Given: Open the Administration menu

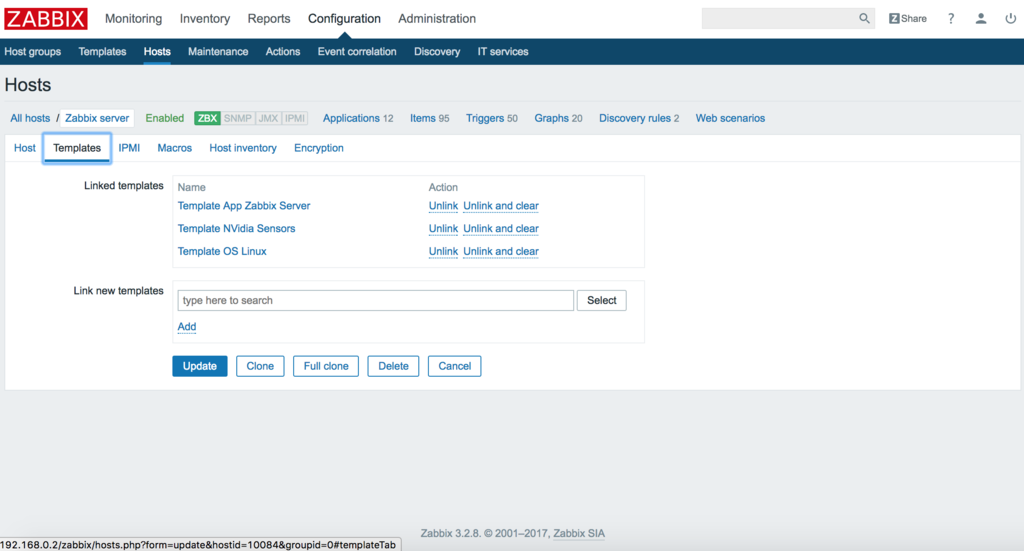Looking at the screenshot, I should pos(437,18).
